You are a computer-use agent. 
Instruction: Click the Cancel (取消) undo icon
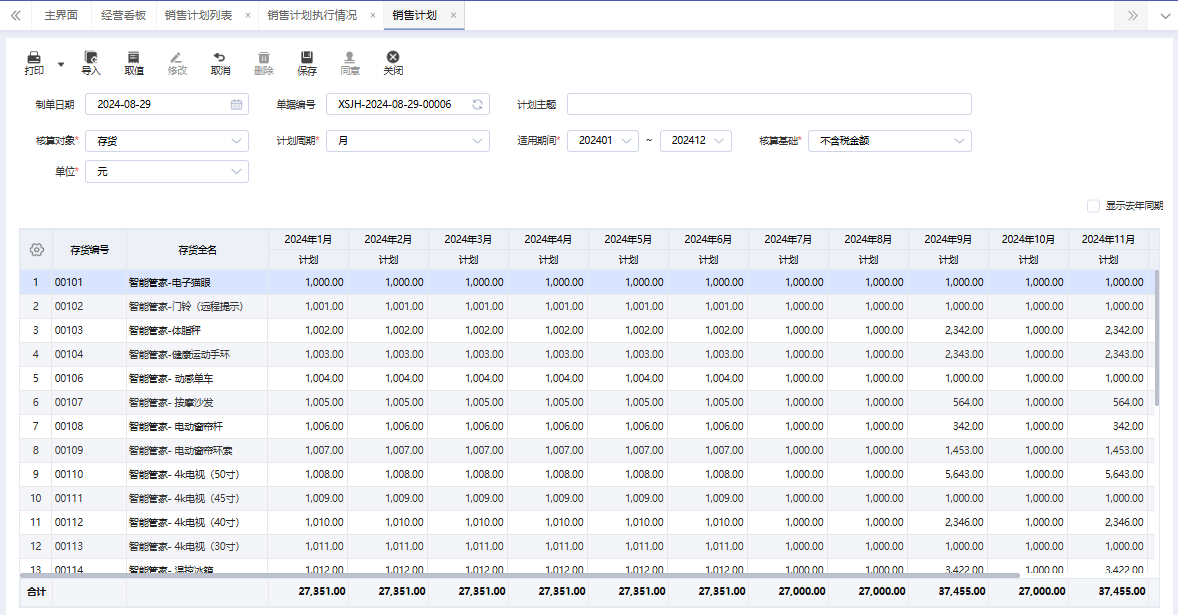click(x=220, y=59)
